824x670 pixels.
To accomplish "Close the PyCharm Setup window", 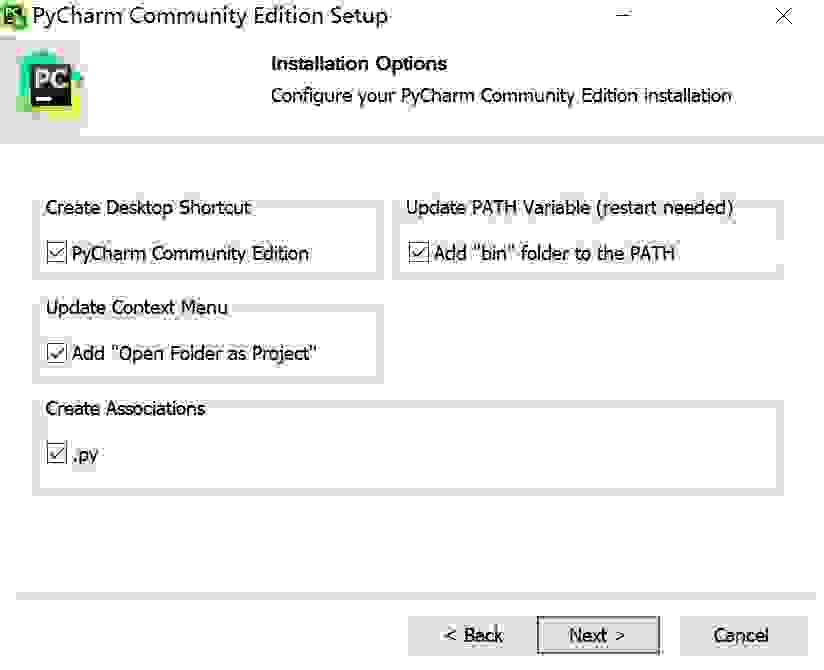I will (x=784, y=16).
